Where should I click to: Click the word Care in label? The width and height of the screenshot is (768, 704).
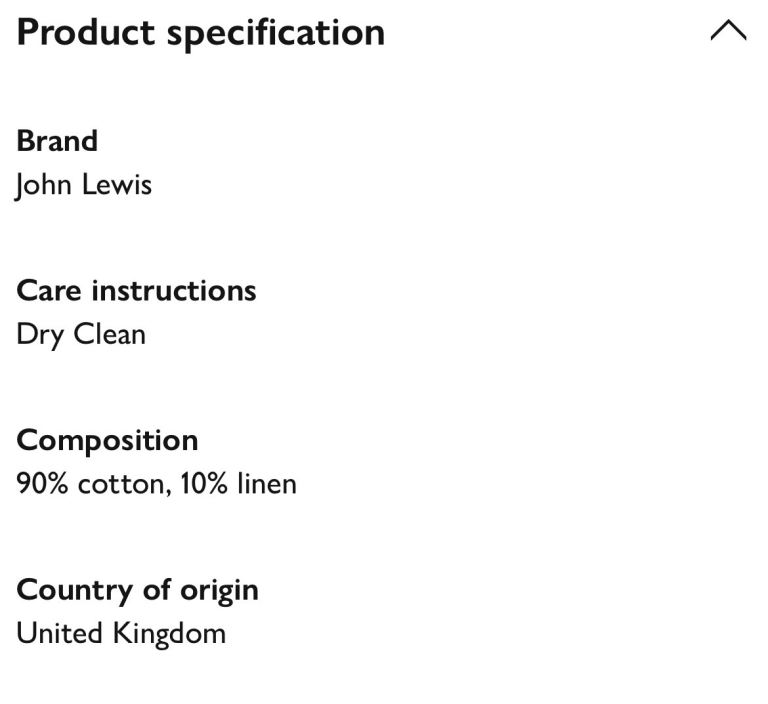click(x=49, y=291)
